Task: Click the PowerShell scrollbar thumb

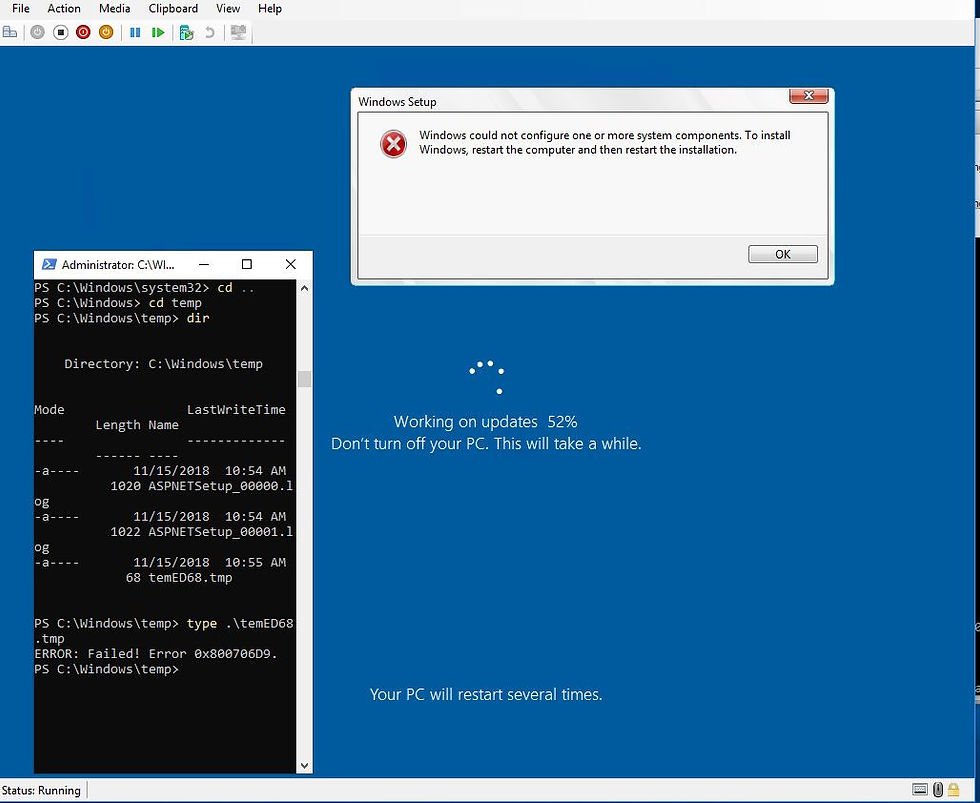Action: click(304, 379)
